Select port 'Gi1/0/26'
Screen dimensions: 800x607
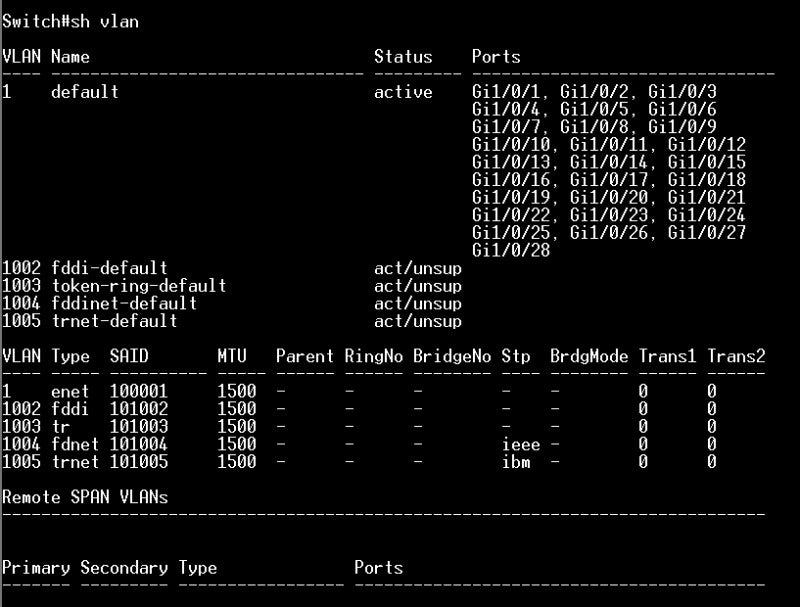(609, 233)
